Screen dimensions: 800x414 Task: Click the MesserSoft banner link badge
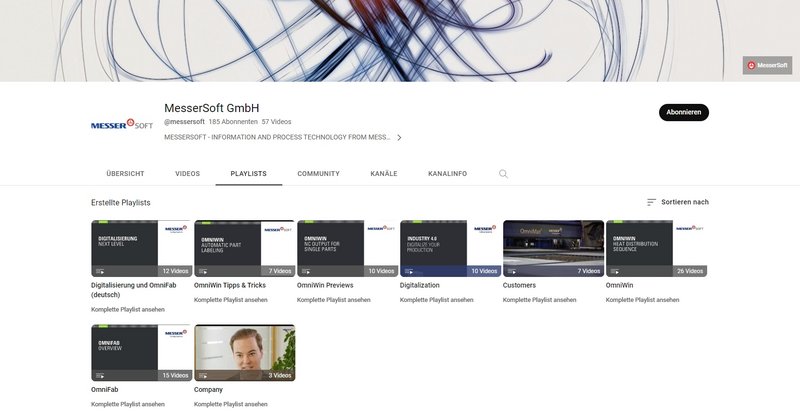[x=767, y=65]
